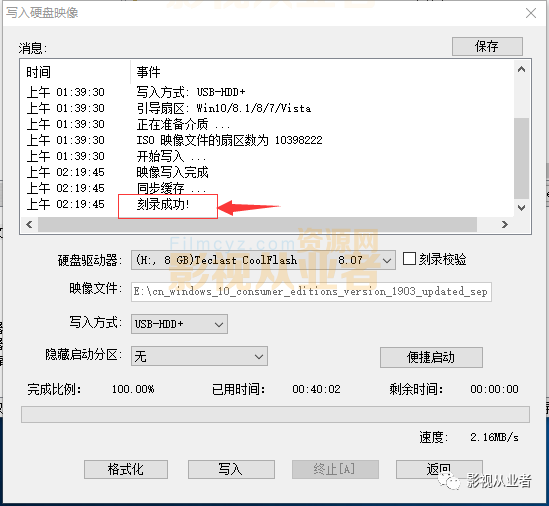The height and width of the screenshot is (506, 549).
Task: Enable the 刻录校验 checkbox
Action: [409, 259]
